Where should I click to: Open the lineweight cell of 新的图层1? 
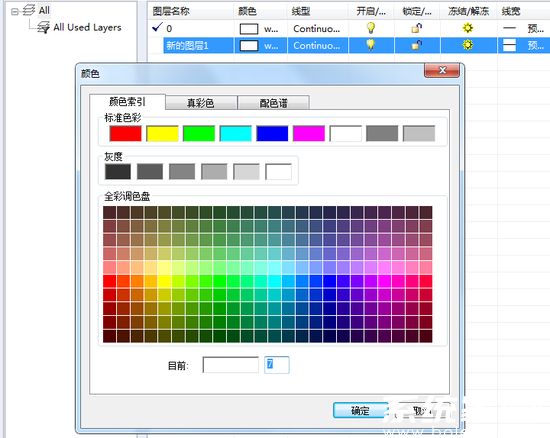[x=509, y=45]
